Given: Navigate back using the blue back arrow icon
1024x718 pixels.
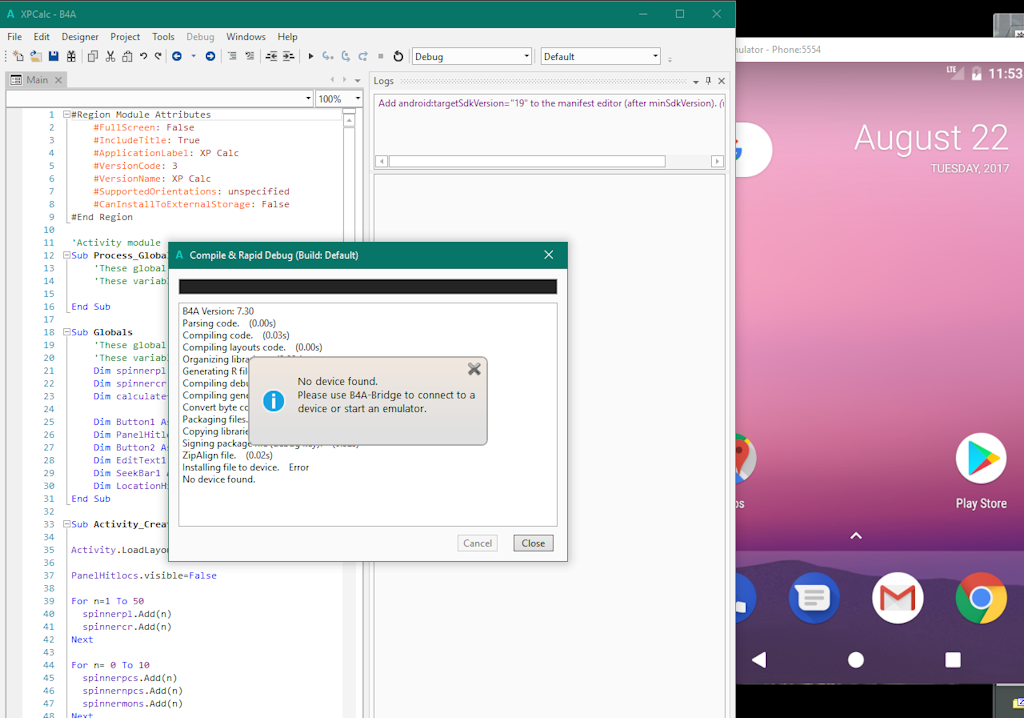Looking at the screenshot, I should 176,57.
